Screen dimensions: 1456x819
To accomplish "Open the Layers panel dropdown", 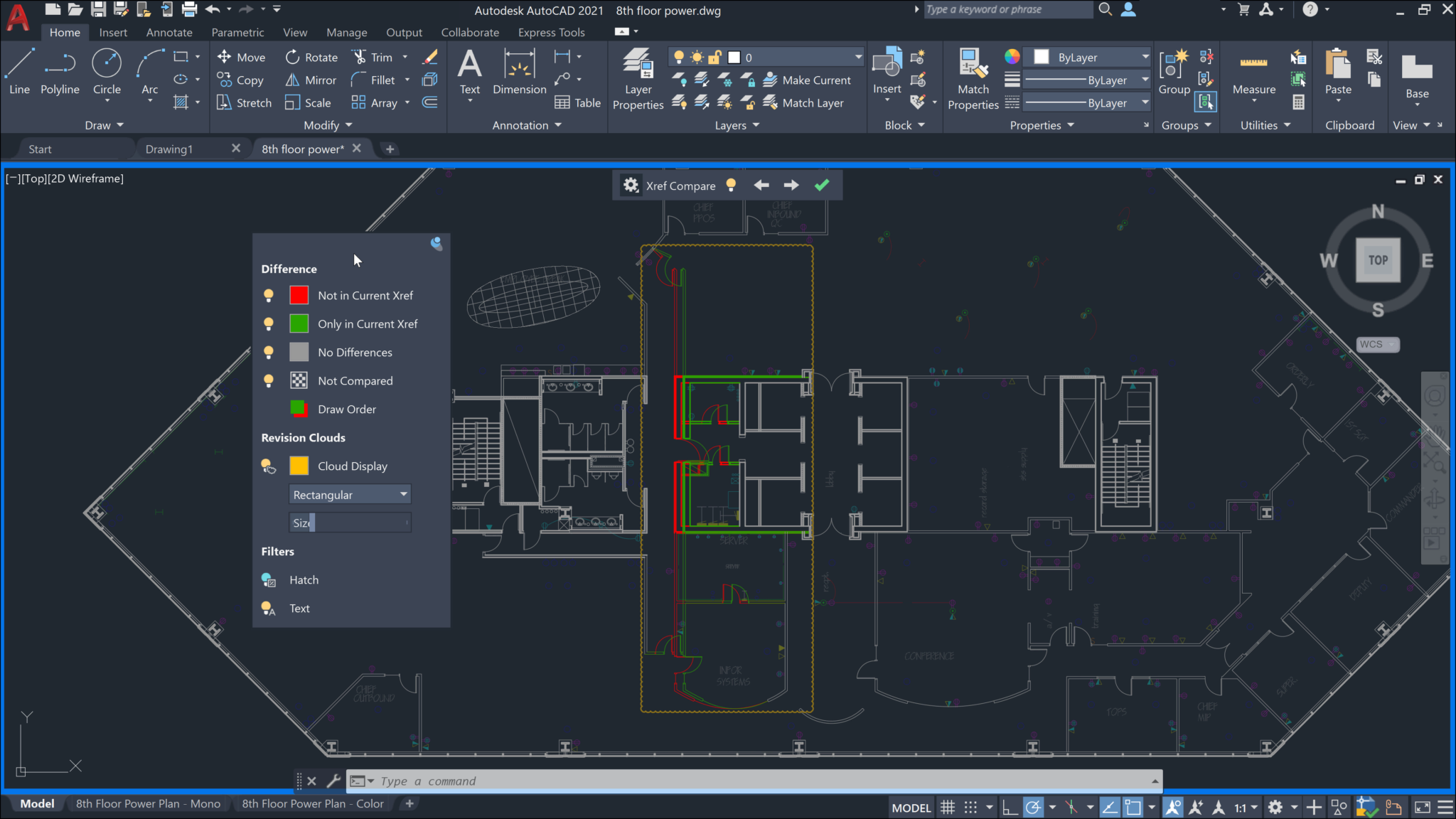I will (x=734, y=124).
